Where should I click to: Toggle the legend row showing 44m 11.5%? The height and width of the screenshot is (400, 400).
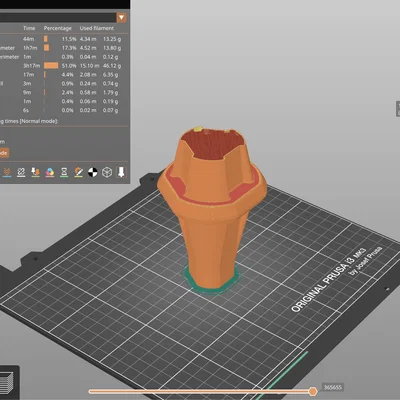[x=63, y=39]
